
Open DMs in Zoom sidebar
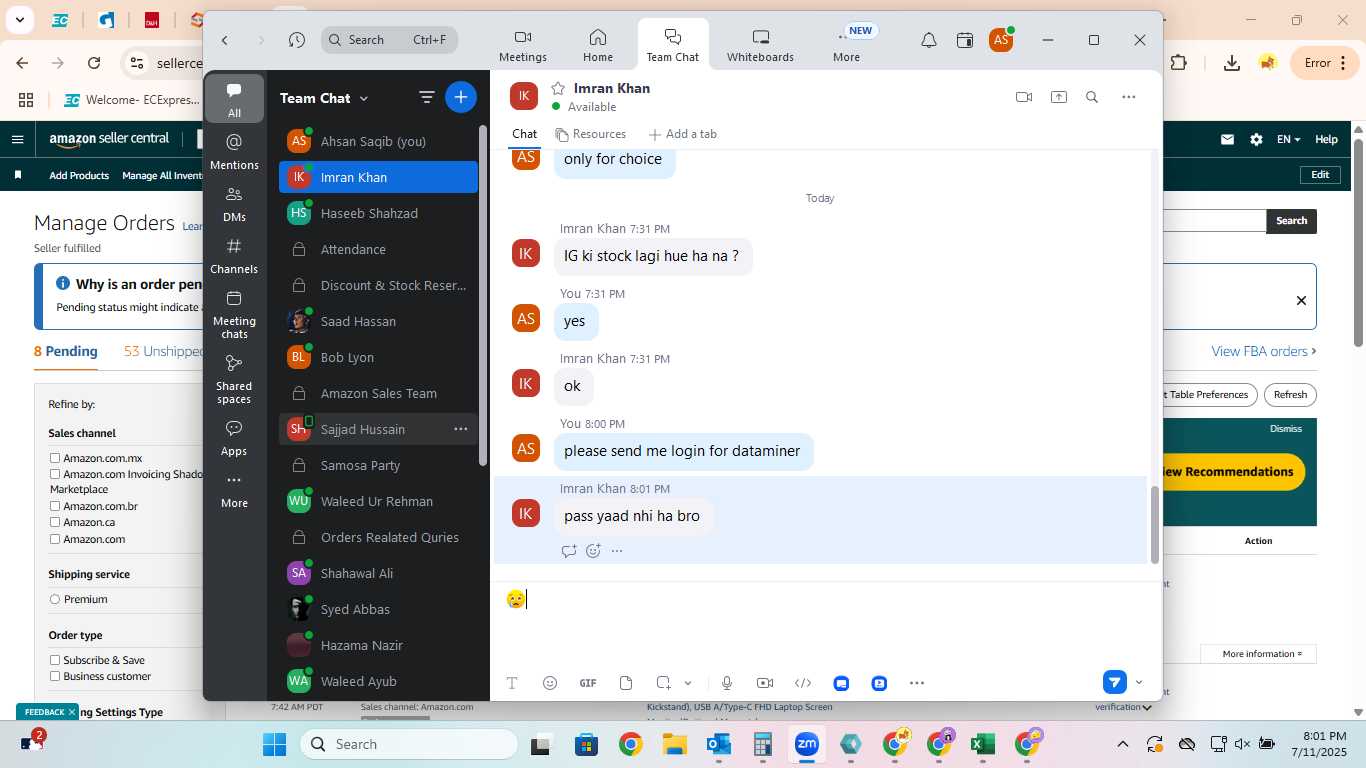pos(234,203)
